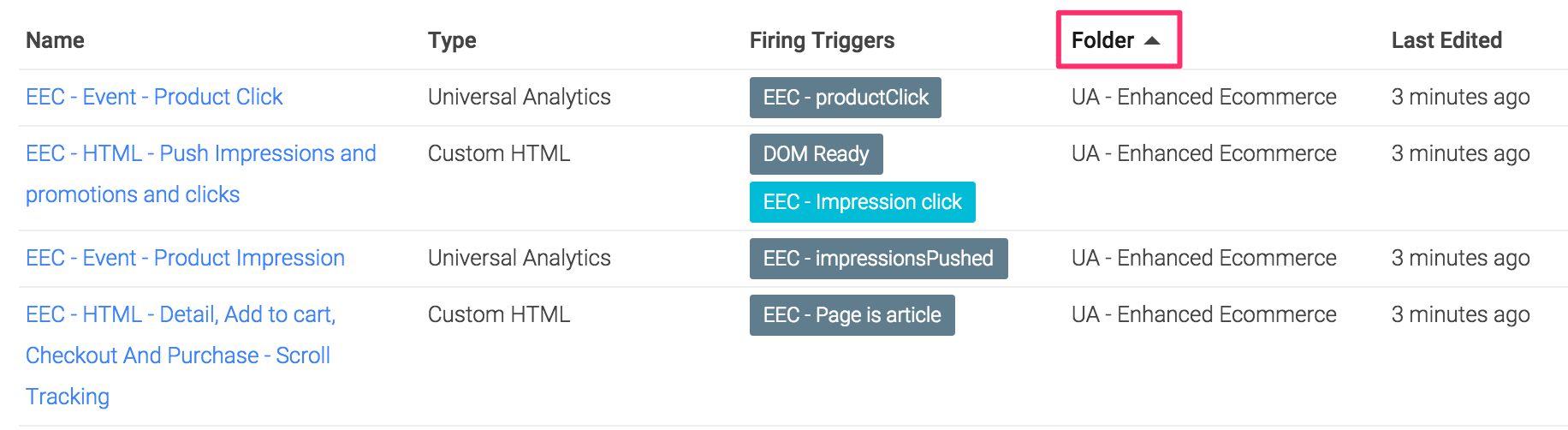Viewport: 1568px width, 430px height.
Task: Sort tags by Name column
Action: point(55,40)
